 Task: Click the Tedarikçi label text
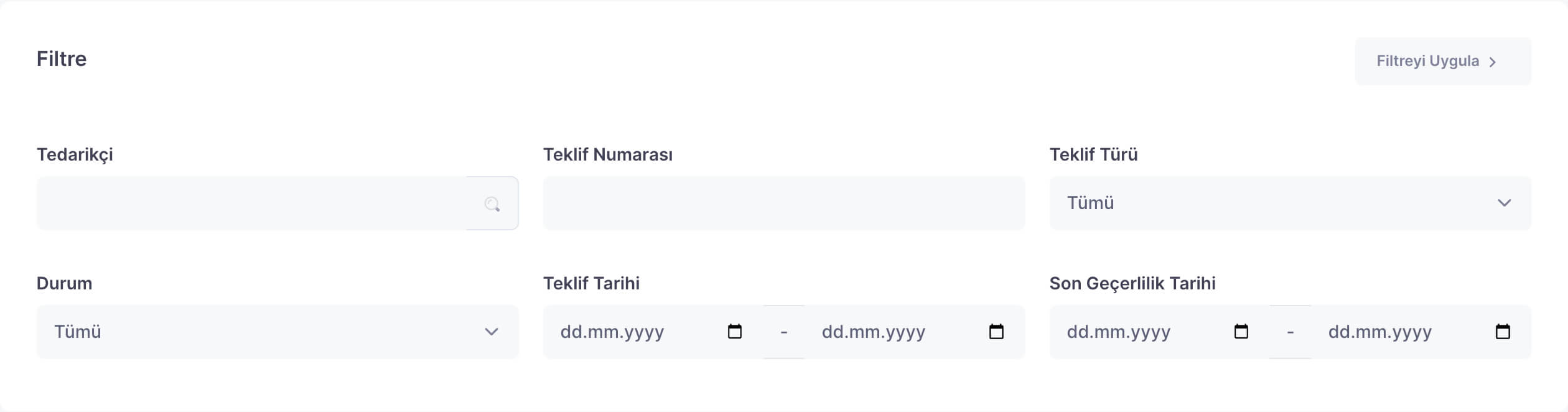click(75, 154)
